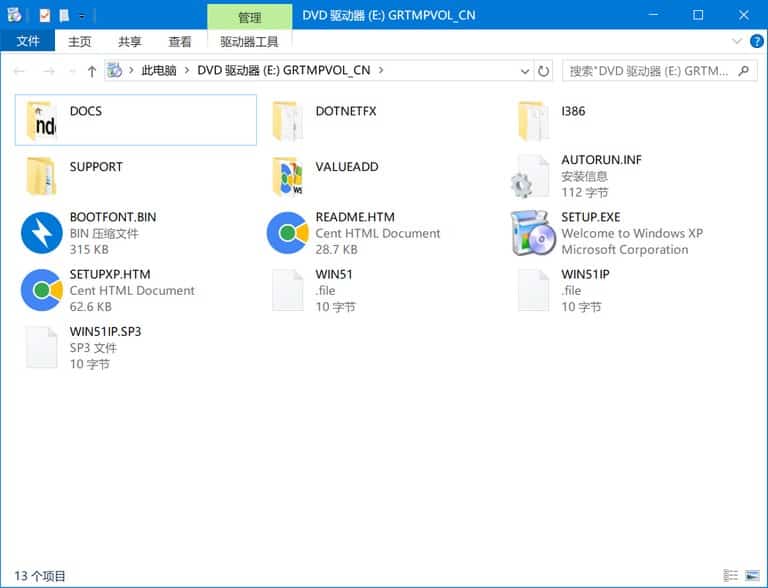Screen dimensions: 768x588
Task: Select the SETUPXP.HTM file name
Action: click(110, 274)
